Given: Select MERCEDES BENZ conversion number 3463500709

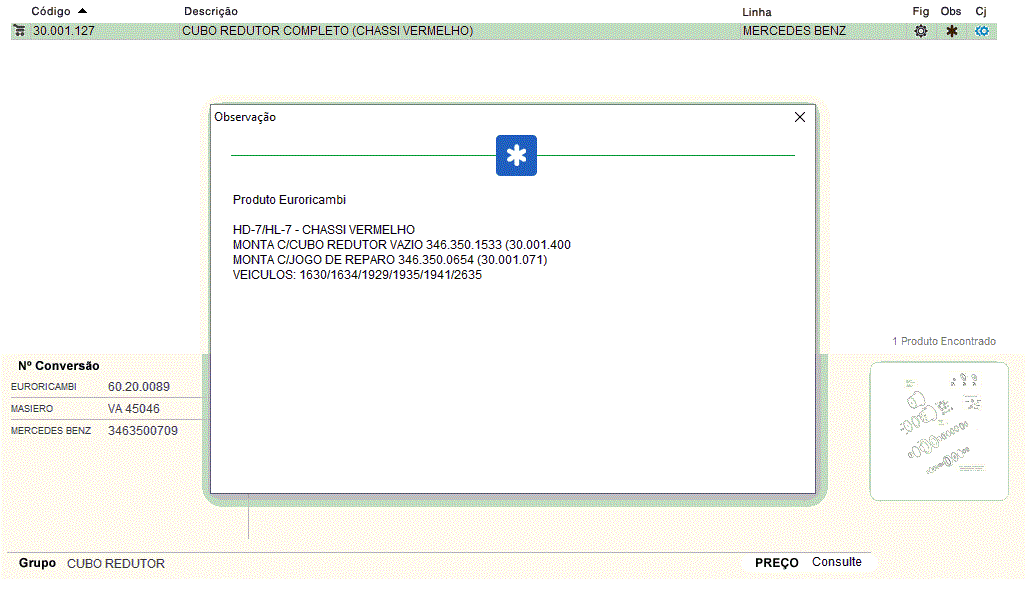Looking at the screenshot, I should [x=143, y=431].
